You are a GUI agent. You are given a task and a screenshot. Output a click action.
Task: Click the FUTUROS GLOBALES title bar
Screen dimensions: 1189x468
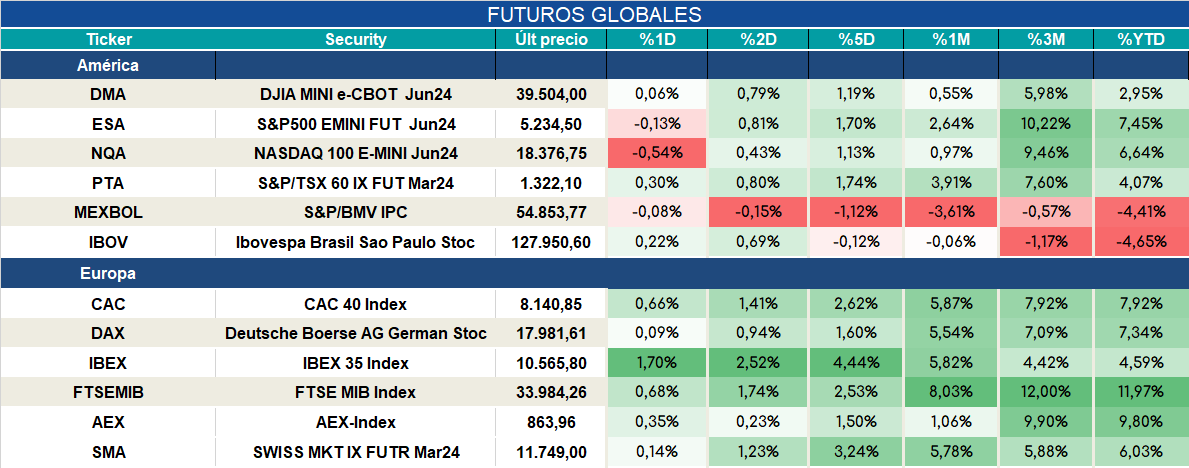pyautogui.click(x=594, y=14)
